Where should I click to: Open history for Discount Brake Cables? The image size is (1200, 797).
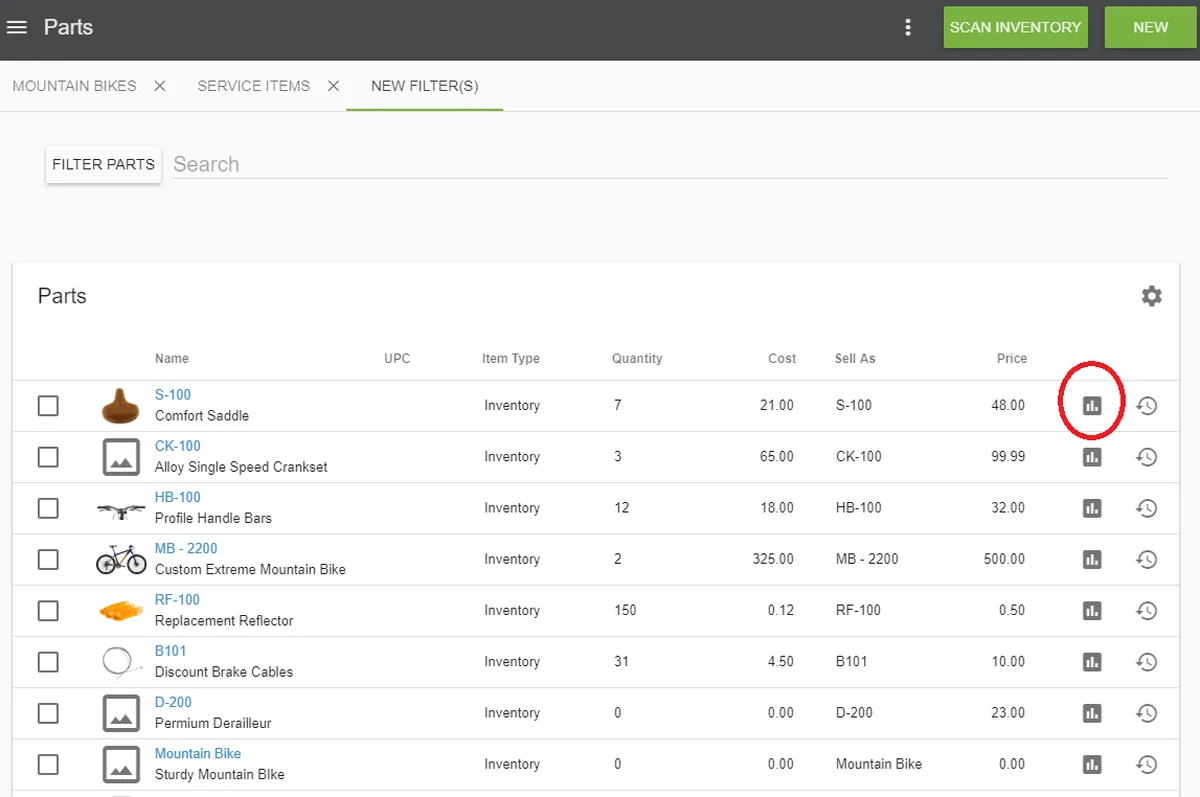coord(1147,661)
